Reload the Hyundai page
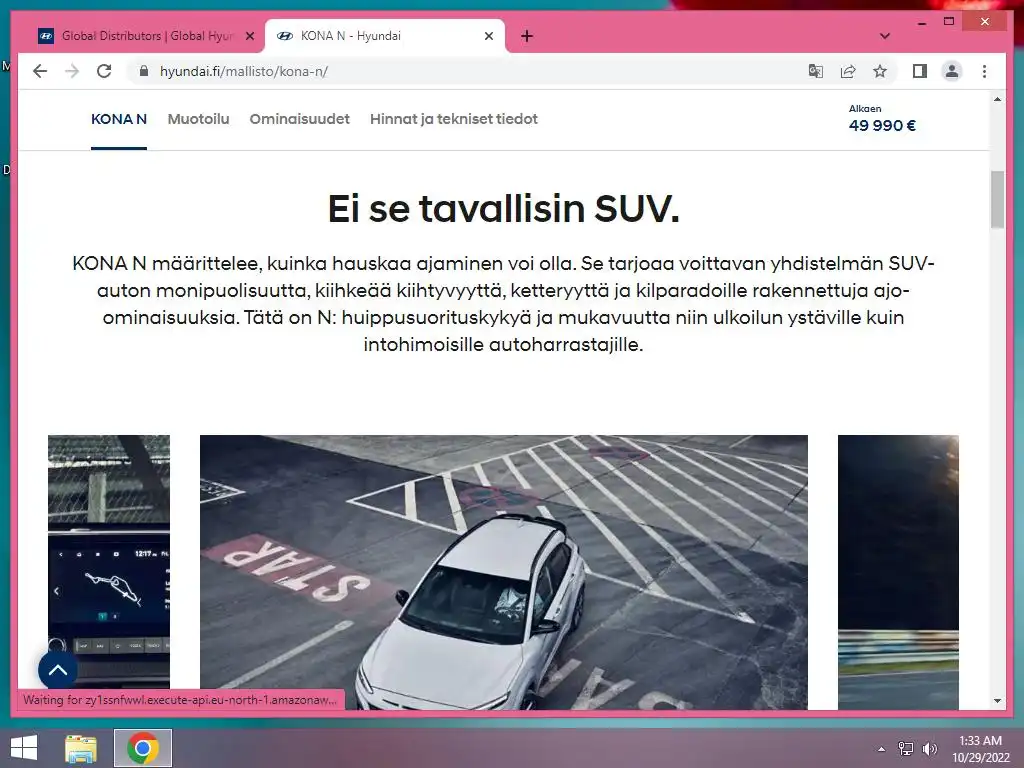This screenshot has height=768, width=1024. 104,71
